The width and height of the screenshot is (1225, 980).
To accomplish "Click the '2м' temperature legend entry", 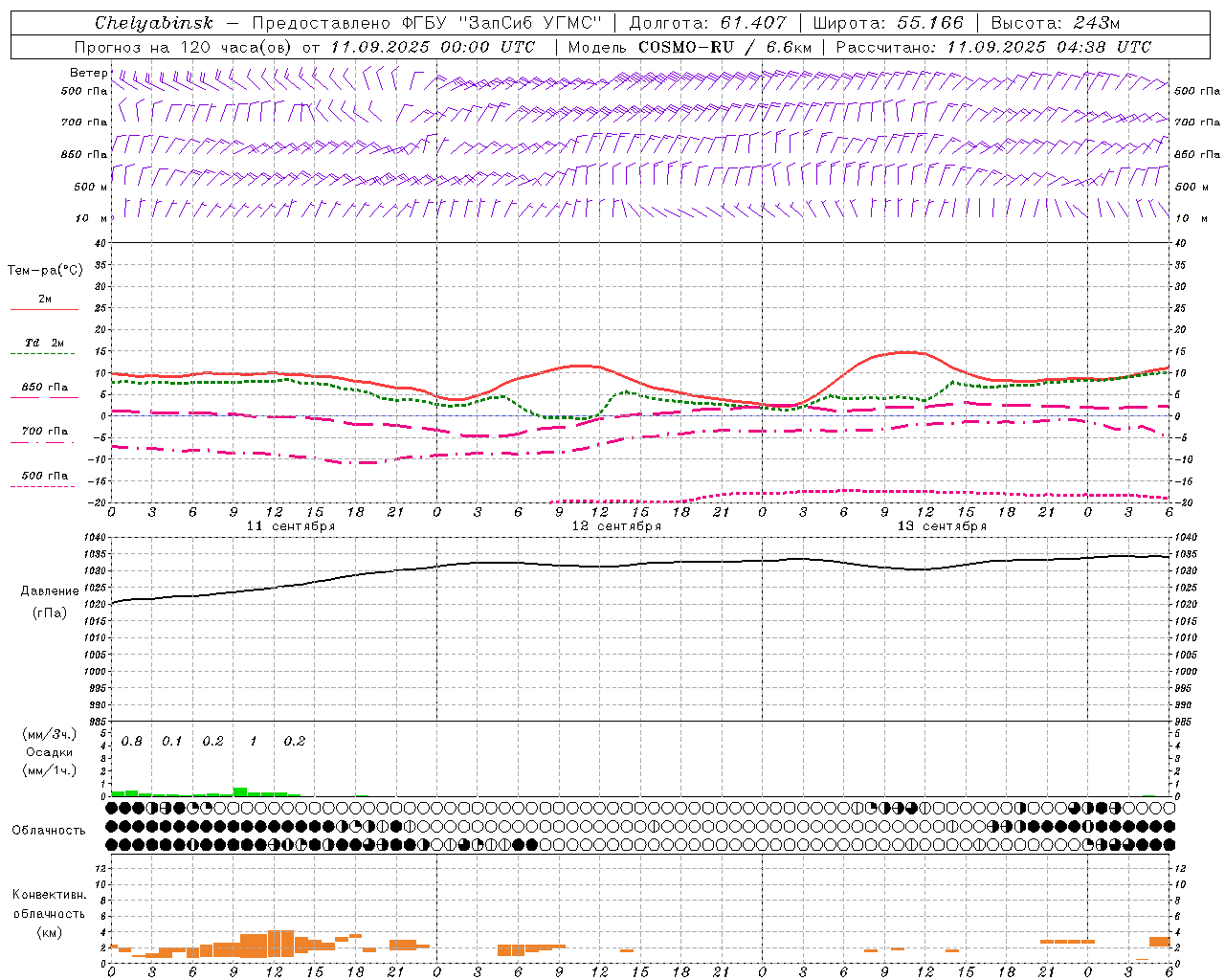I will [44, 300].
